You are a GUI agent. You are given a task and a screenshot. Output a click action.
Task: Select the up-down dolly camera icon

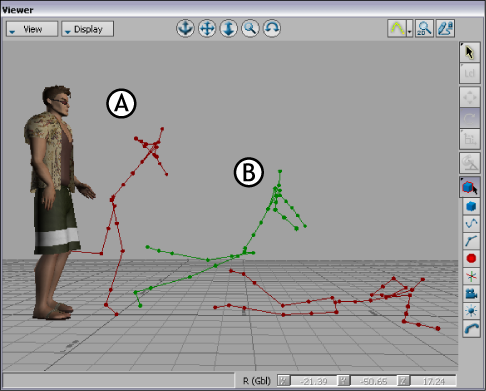click(229, 28)
